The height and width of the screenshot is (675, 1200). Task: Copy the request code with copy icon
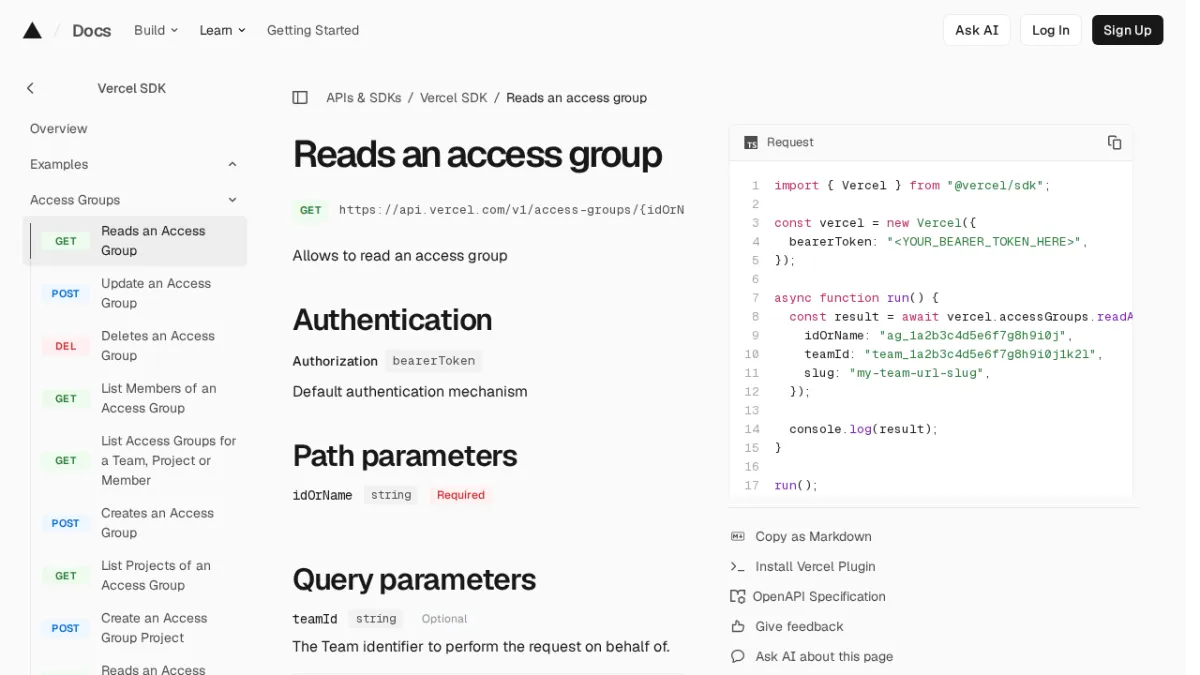(1114, 143)
